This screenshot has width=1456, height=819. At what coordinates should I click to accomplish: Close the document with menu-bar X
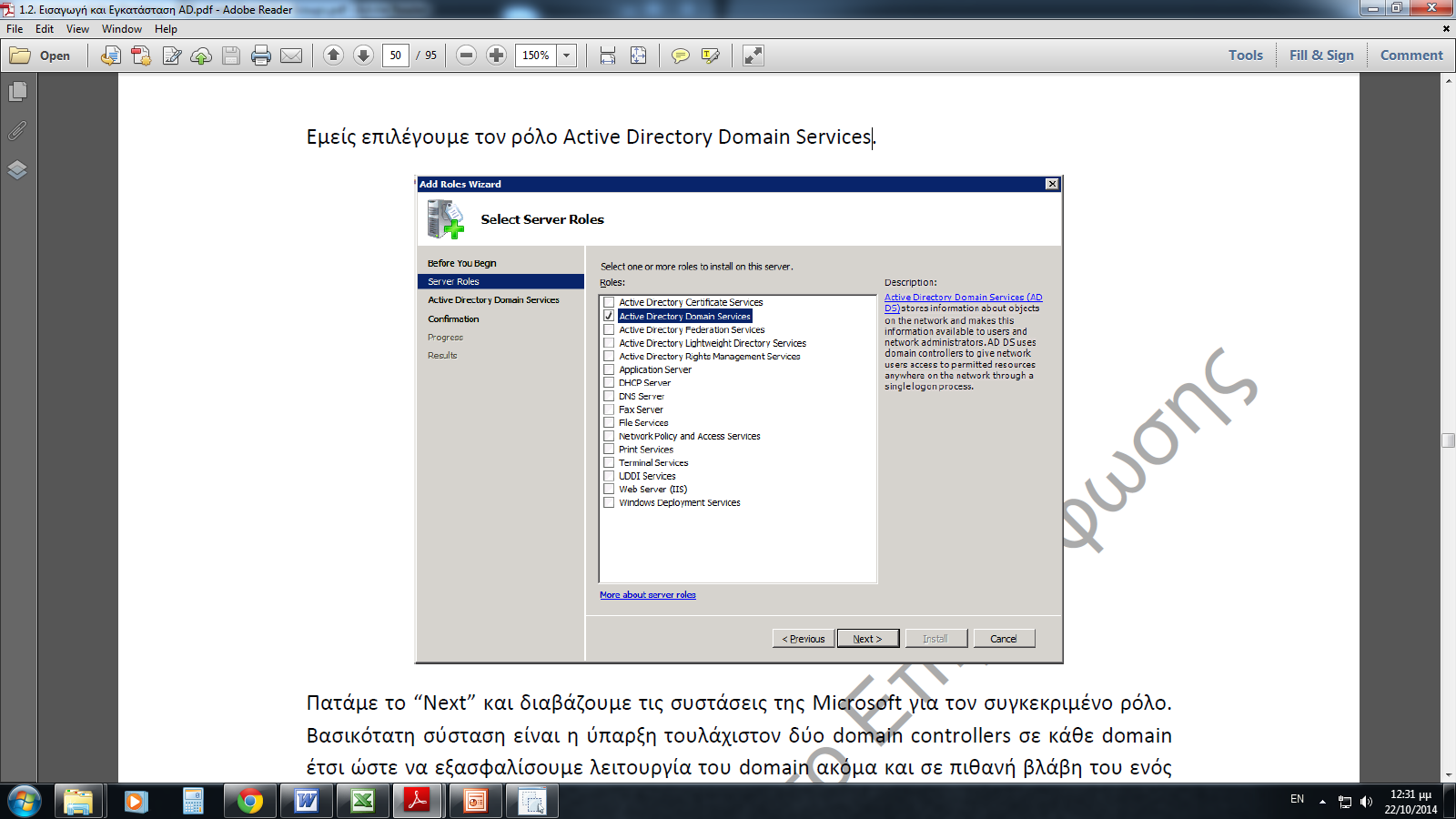(1446, 29)
